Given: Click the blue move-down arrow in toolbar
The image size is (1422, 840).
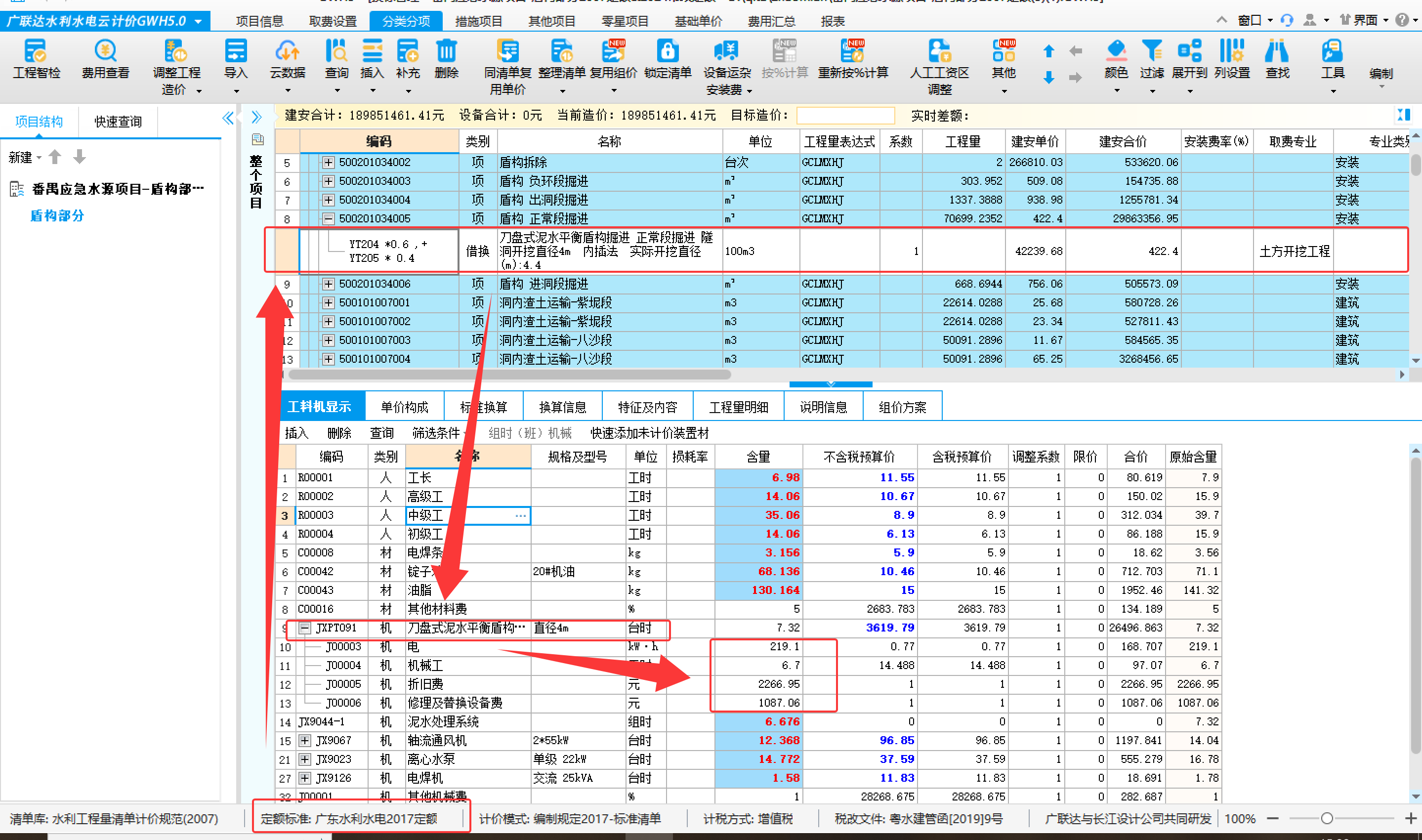Looking at the screenshot, I should 1048,78.
